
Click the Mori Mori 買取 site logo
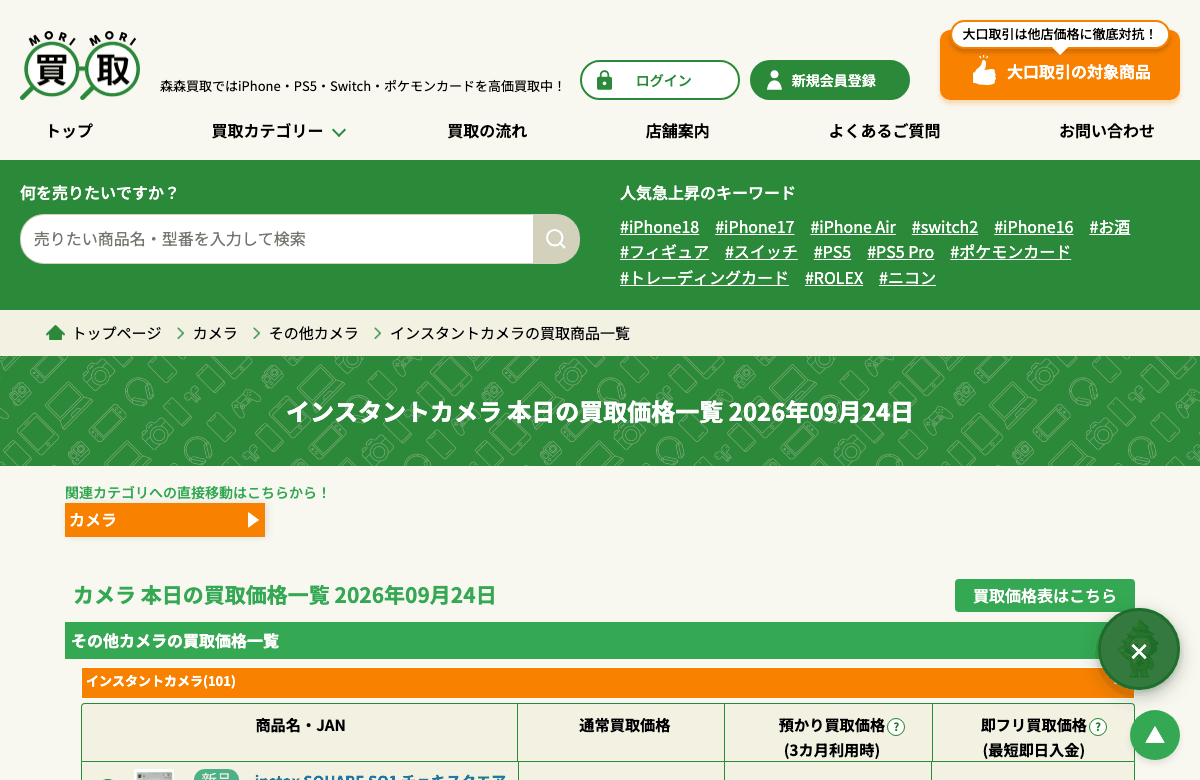[80, 65]
